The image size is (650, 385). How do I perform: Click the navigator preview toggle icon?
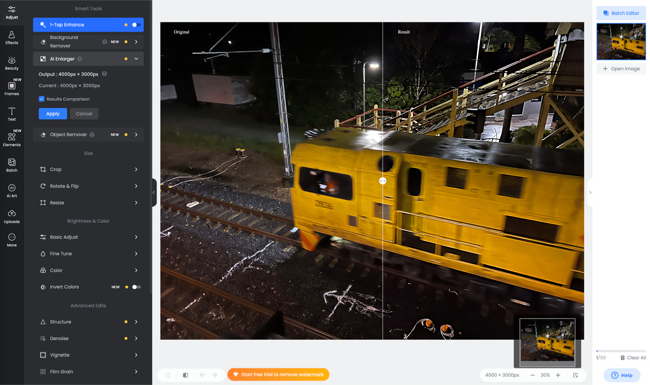(575, 375)
